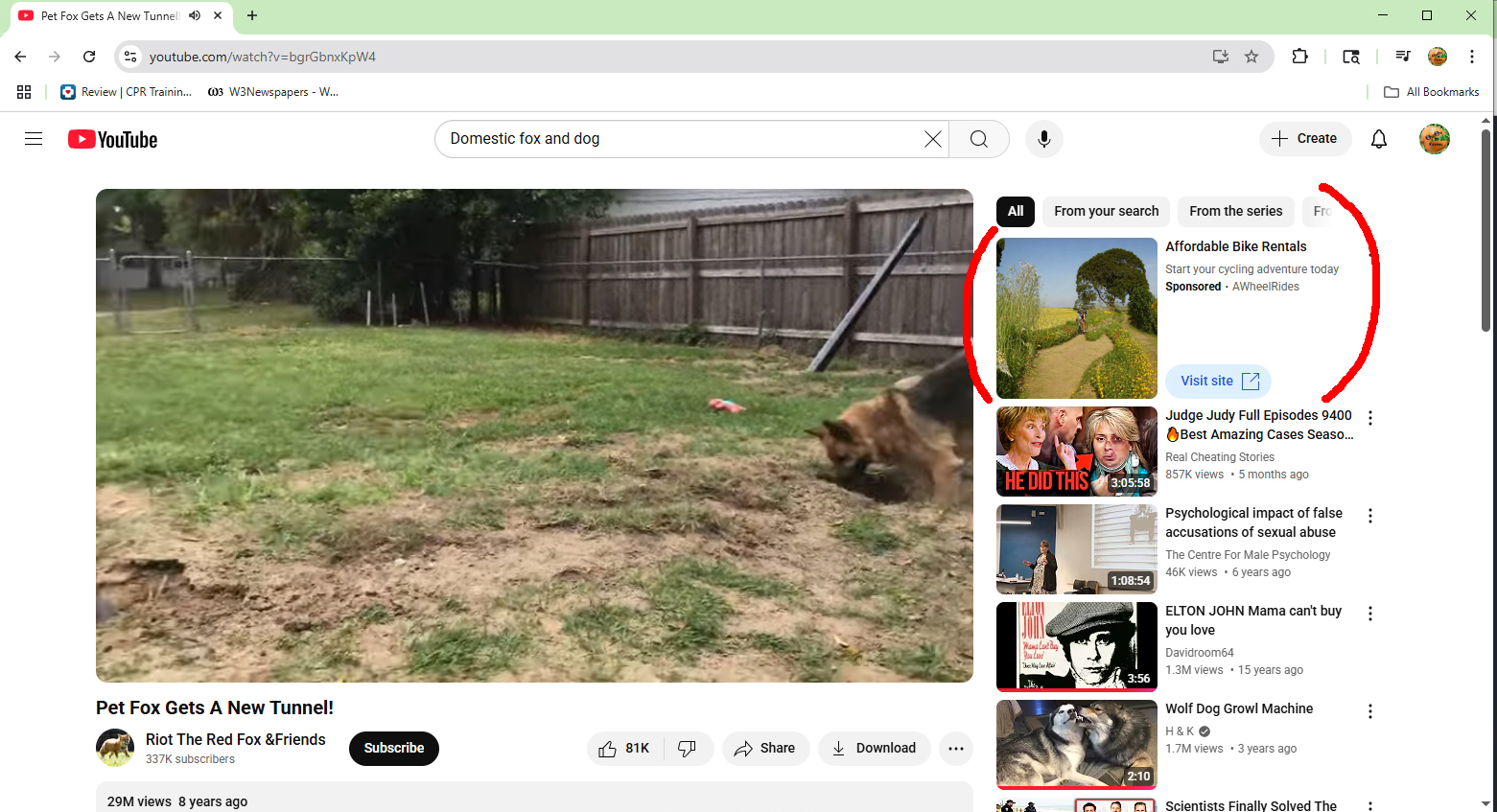Click the magnifier search button
The height and width of the screenshot is (812, 1497).
tap(978, 139)
